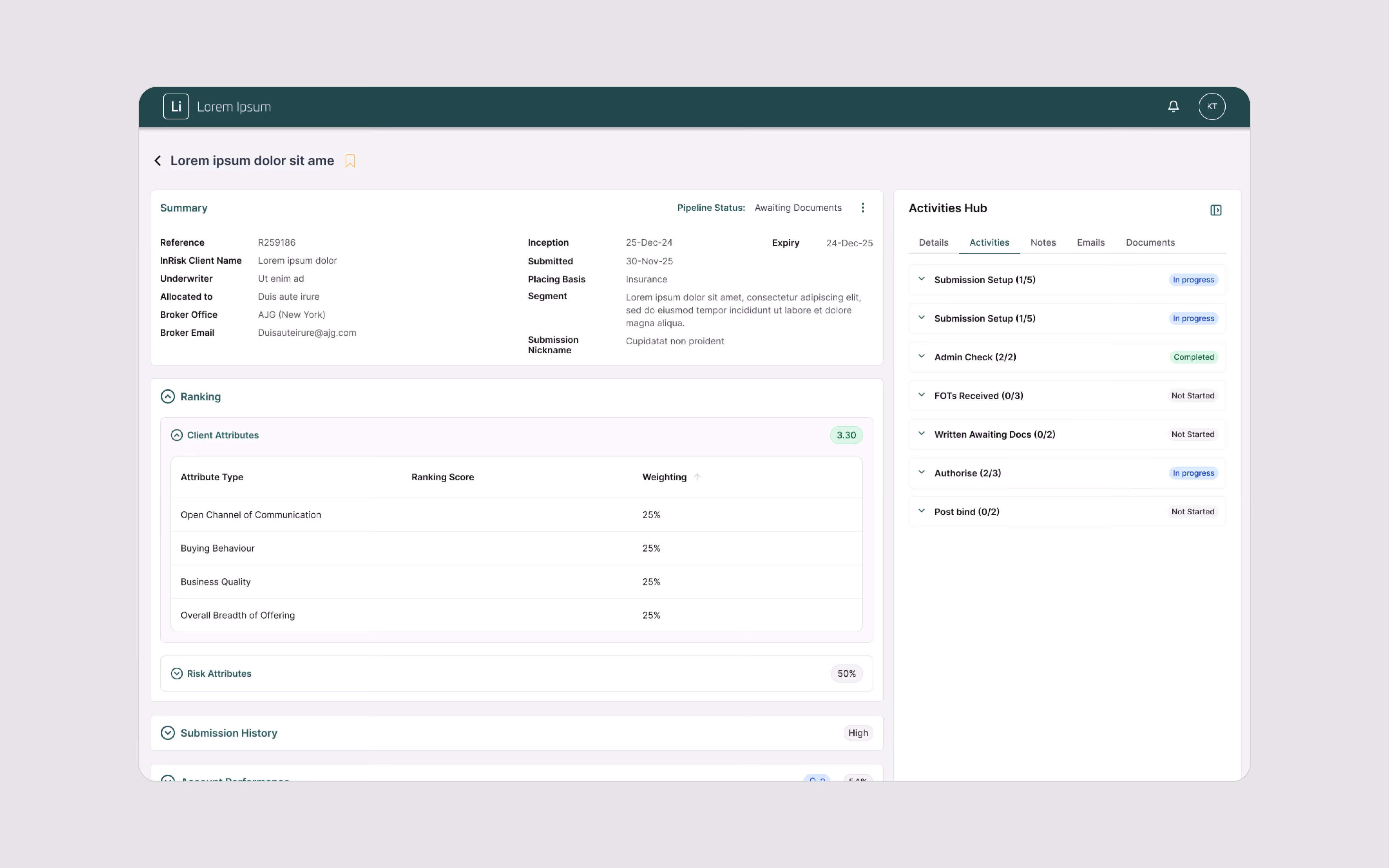Go back using the left arrow
Screen dimensions: 1389x868
[157, 161]
